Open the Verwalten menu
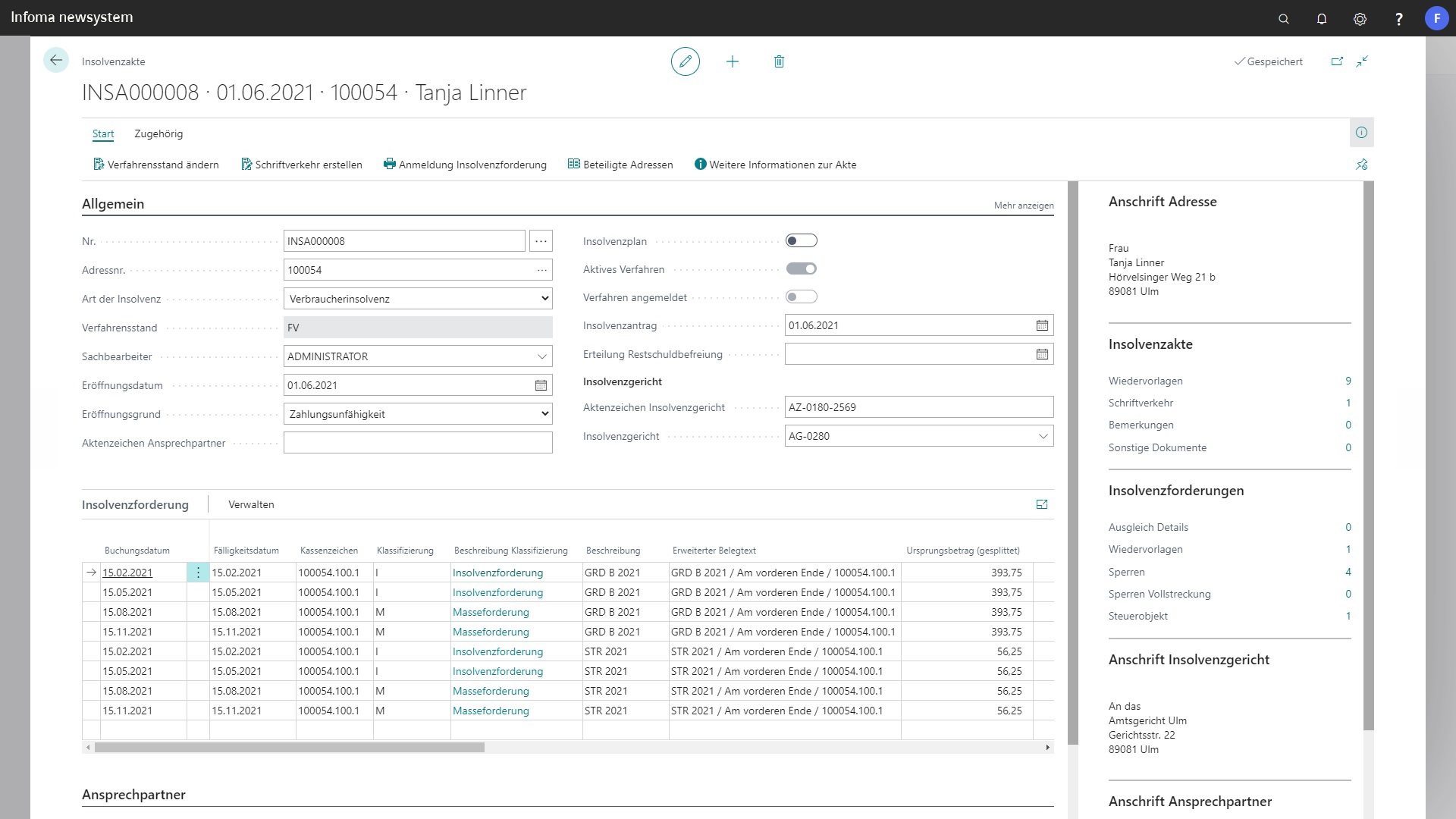This screenshot has width=1456, height=819. tap(251, 505)
